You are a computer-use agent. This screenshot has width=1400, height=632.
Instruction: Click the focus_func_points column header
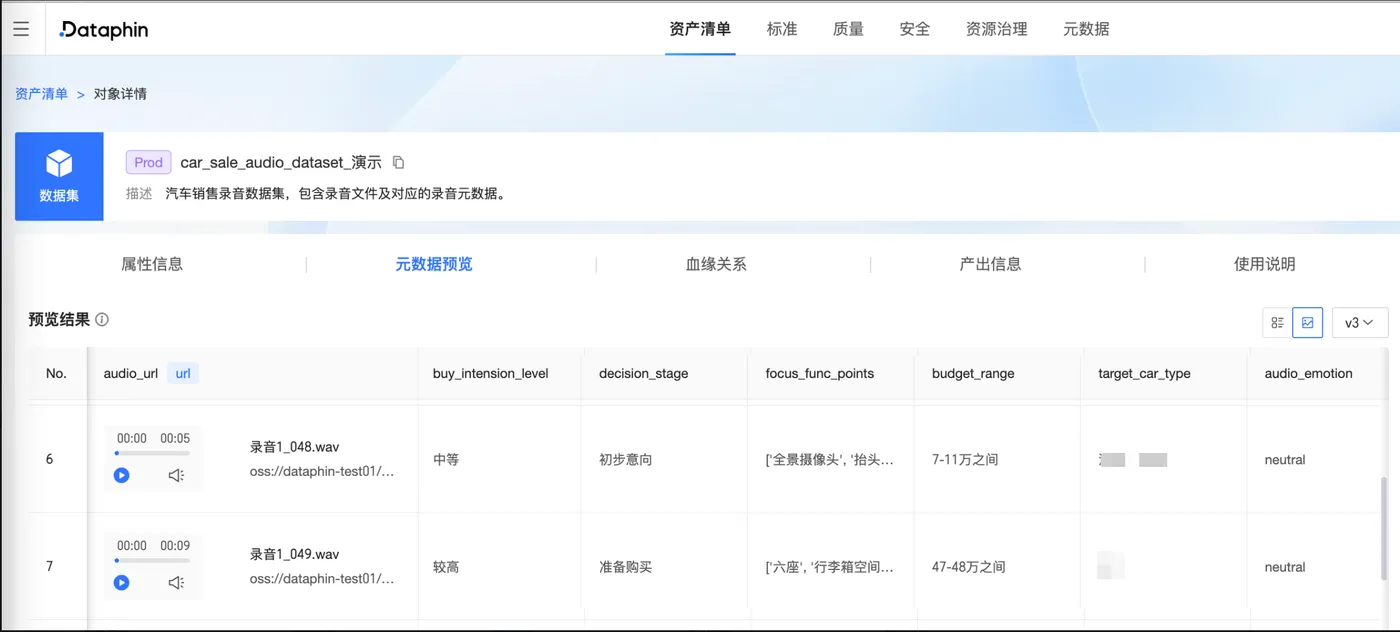[x=820, y=373]
